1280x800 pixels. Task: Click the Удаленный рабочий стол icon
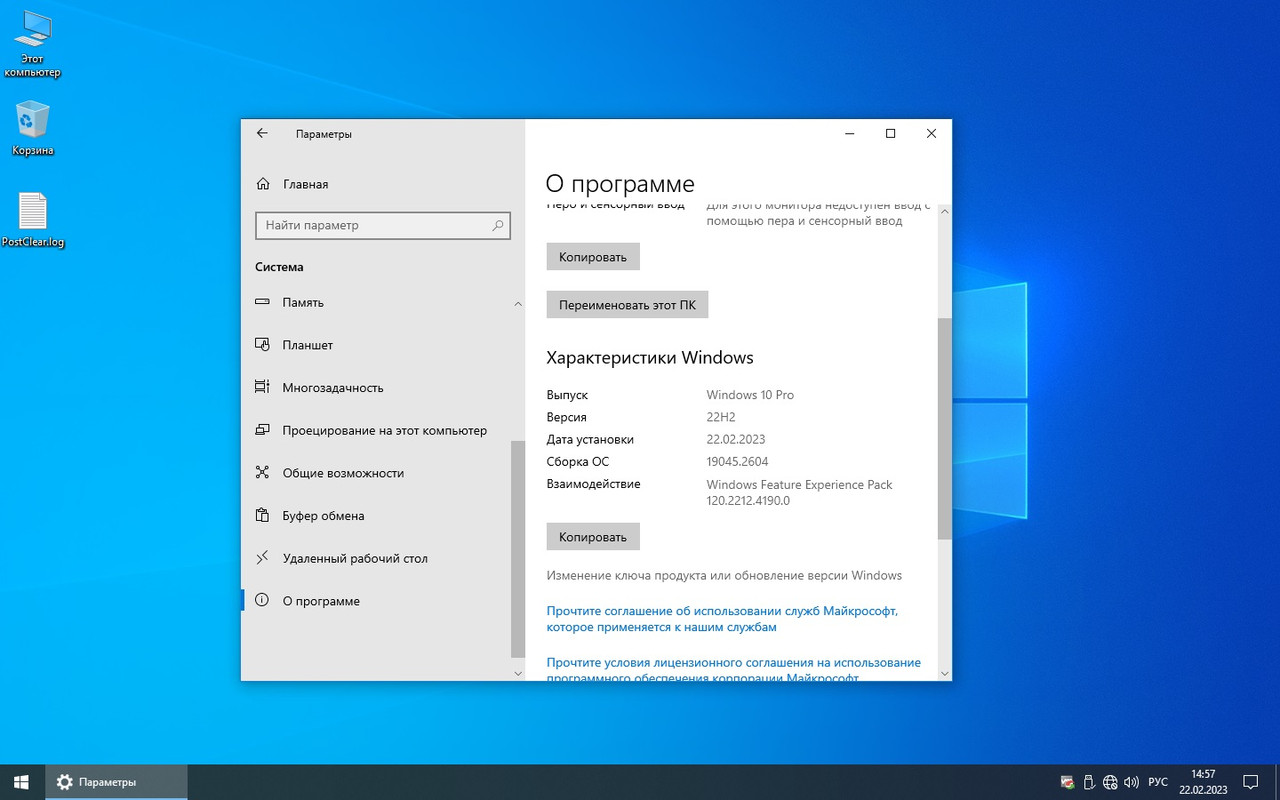(x=262, y=558)
